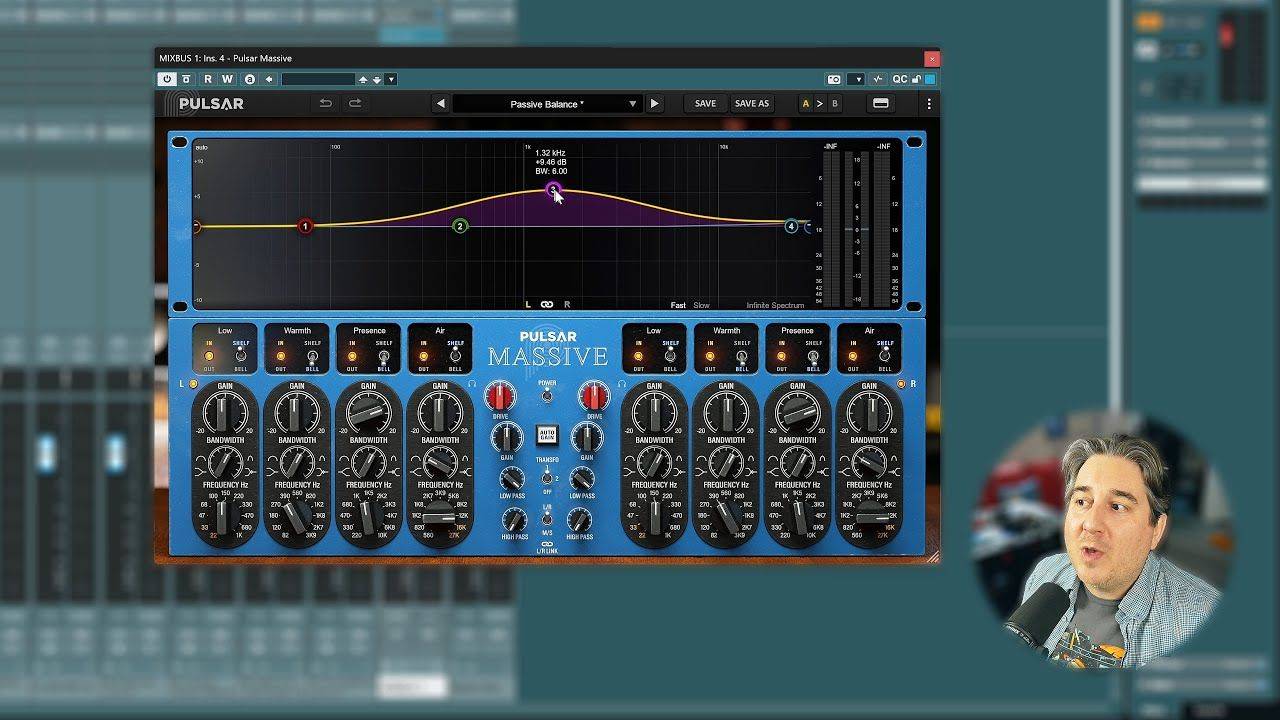Flip the TRANSFO 1/2/Off switch

pos(547,477)
